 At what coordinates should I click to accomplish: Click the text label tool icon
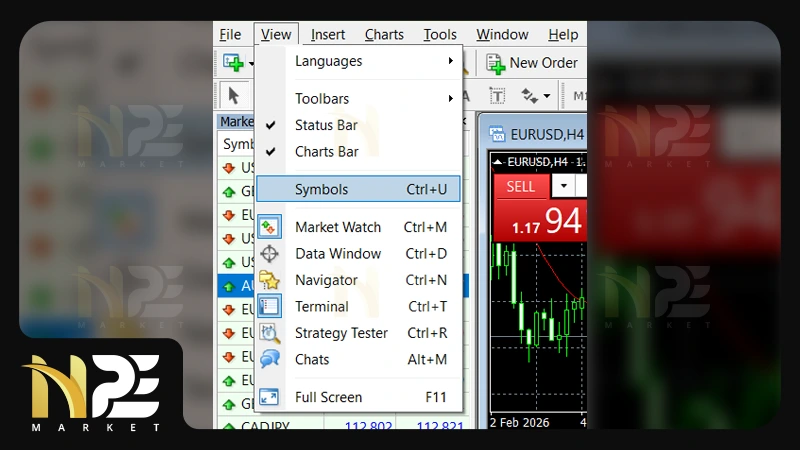497,96
